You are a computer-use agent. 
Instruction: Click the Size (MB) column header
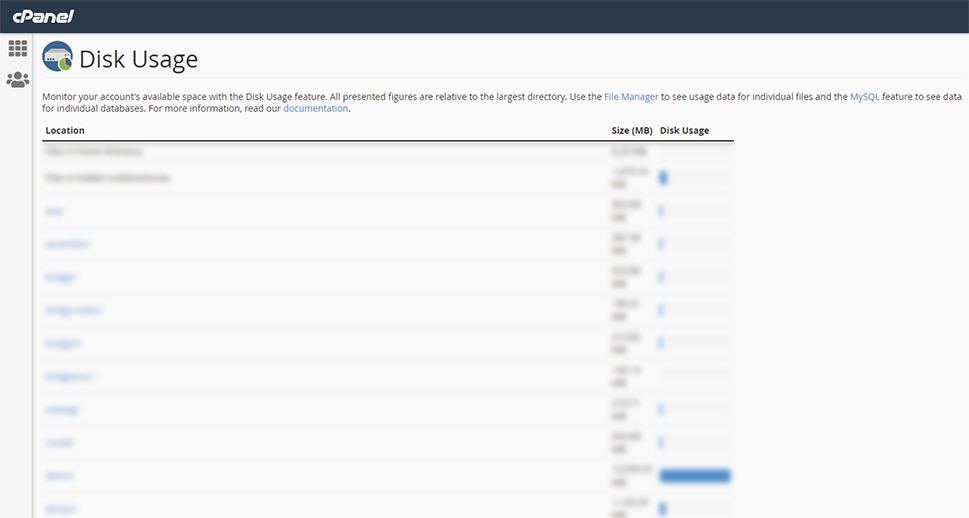pyautogui.click(x=632, y=130)
